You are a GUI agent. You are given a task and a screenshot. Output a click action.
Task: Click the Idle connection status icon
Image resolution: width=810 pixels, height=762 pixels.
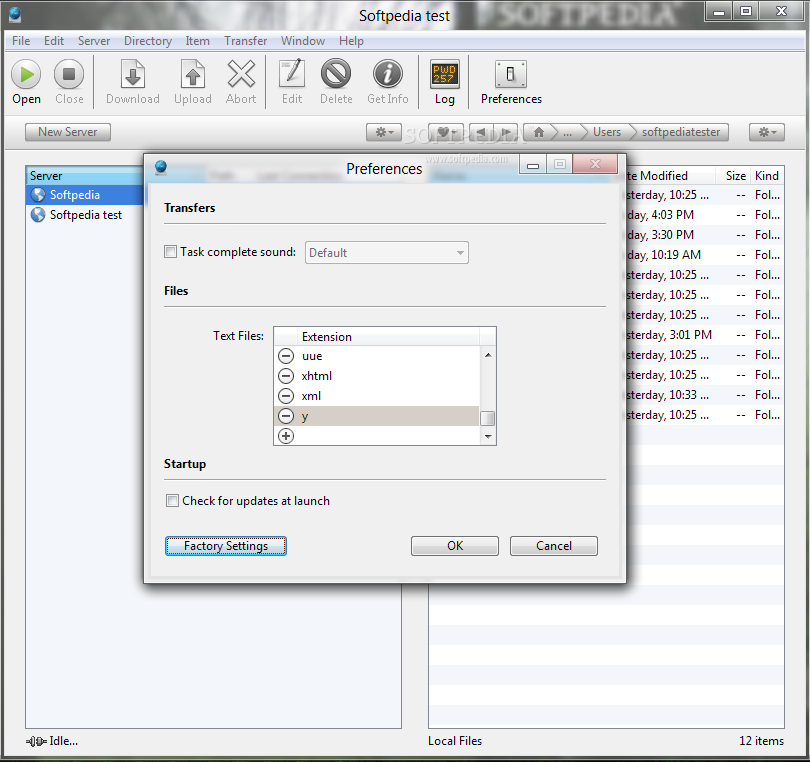point(36,741)
